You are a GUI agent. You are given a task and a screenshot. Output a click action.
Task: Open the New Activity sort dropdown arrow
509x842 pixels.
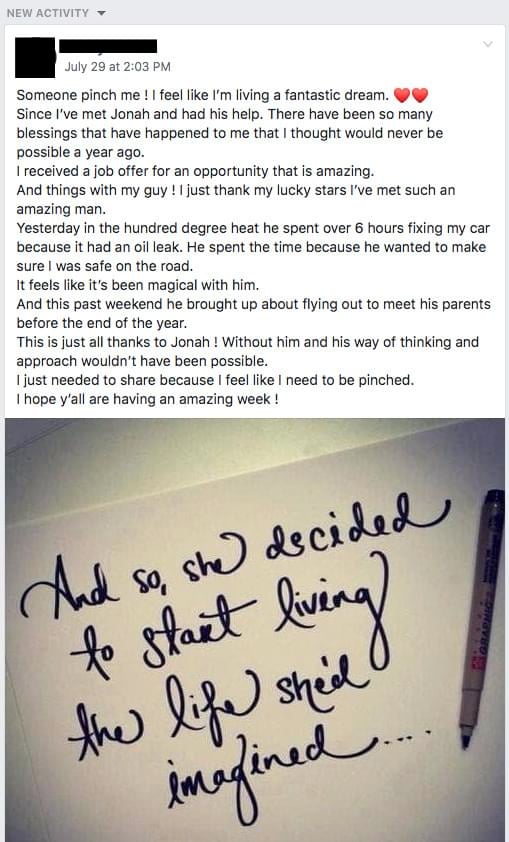[102, 13]
